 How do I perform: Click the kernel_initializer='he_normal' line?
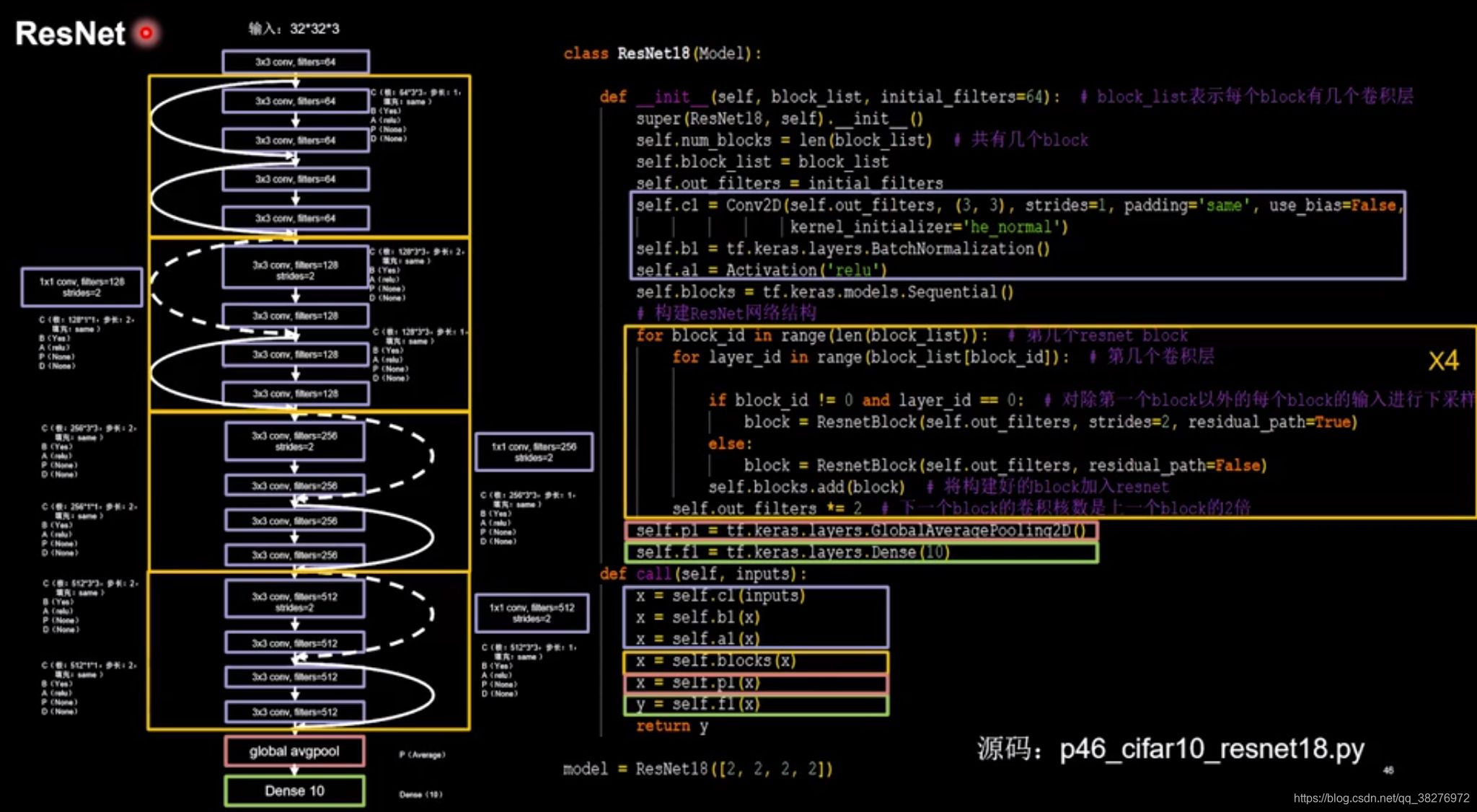[x=928, y=226]
